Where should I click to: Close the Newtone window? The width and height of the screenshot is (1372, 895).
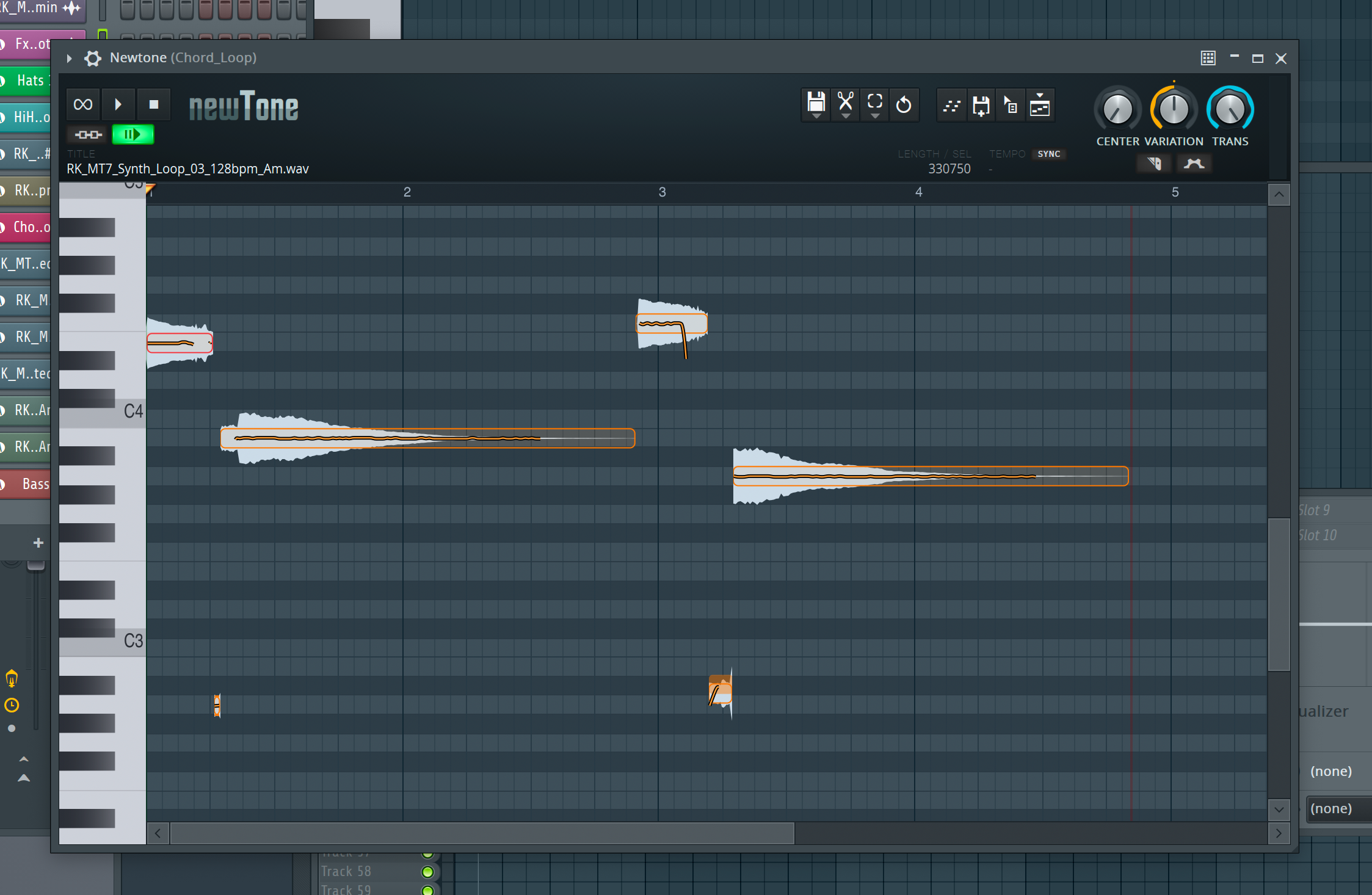pos(1281,59)
